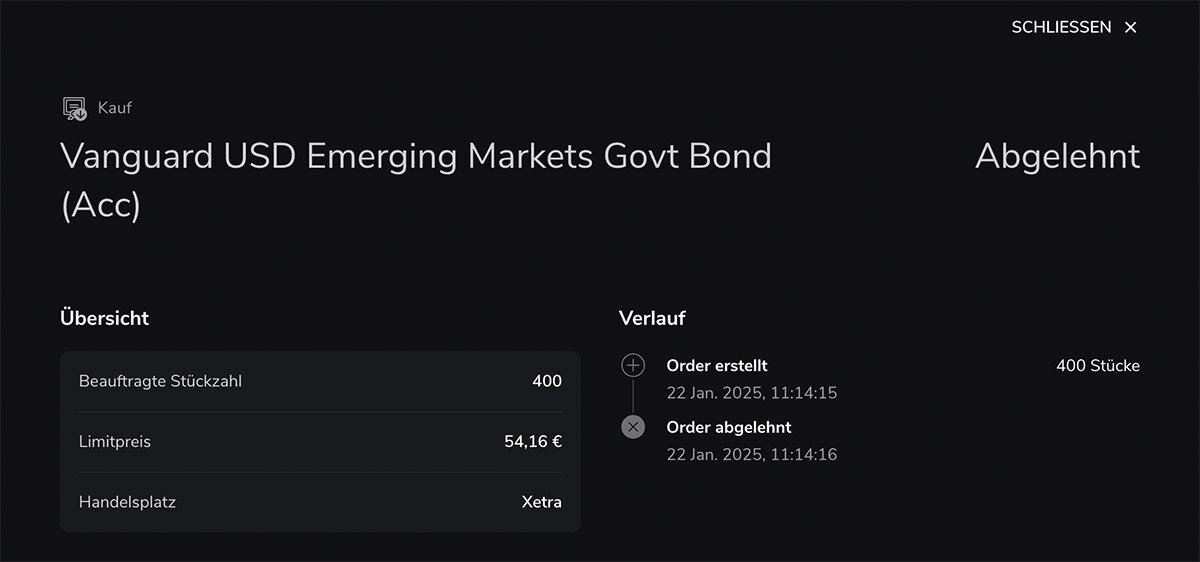This screenshot has width=1200, height=562.
Task: Click the order created plus icon
Action: click(x=633, y=365)
